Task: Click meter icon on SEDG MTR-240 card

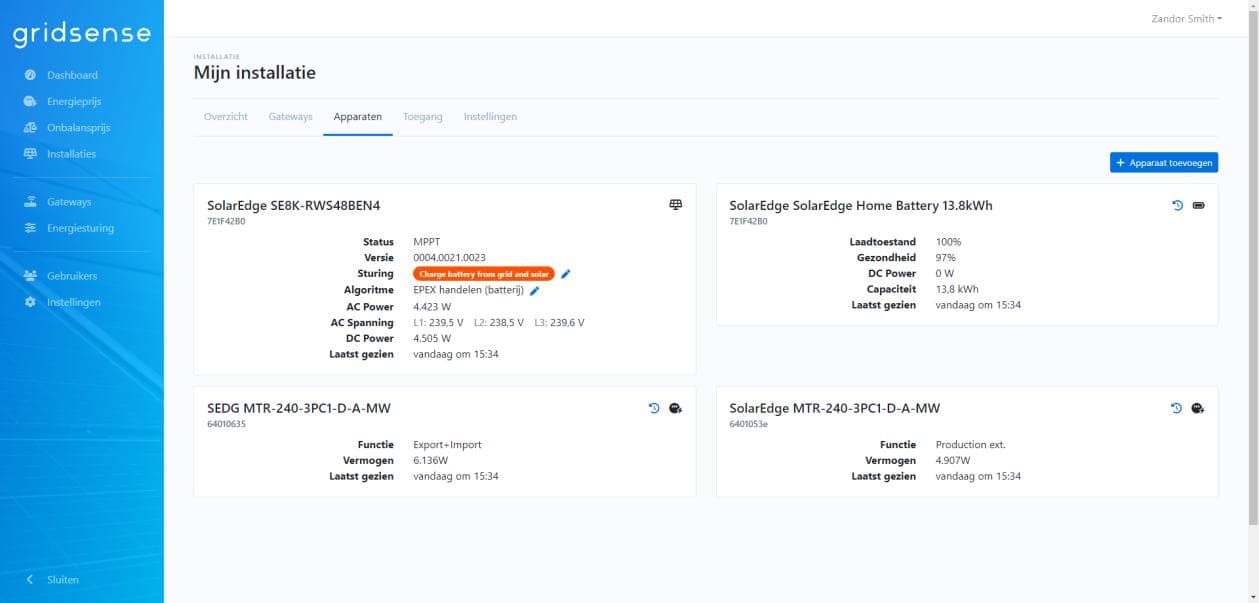Action: [x=676, y=408]
